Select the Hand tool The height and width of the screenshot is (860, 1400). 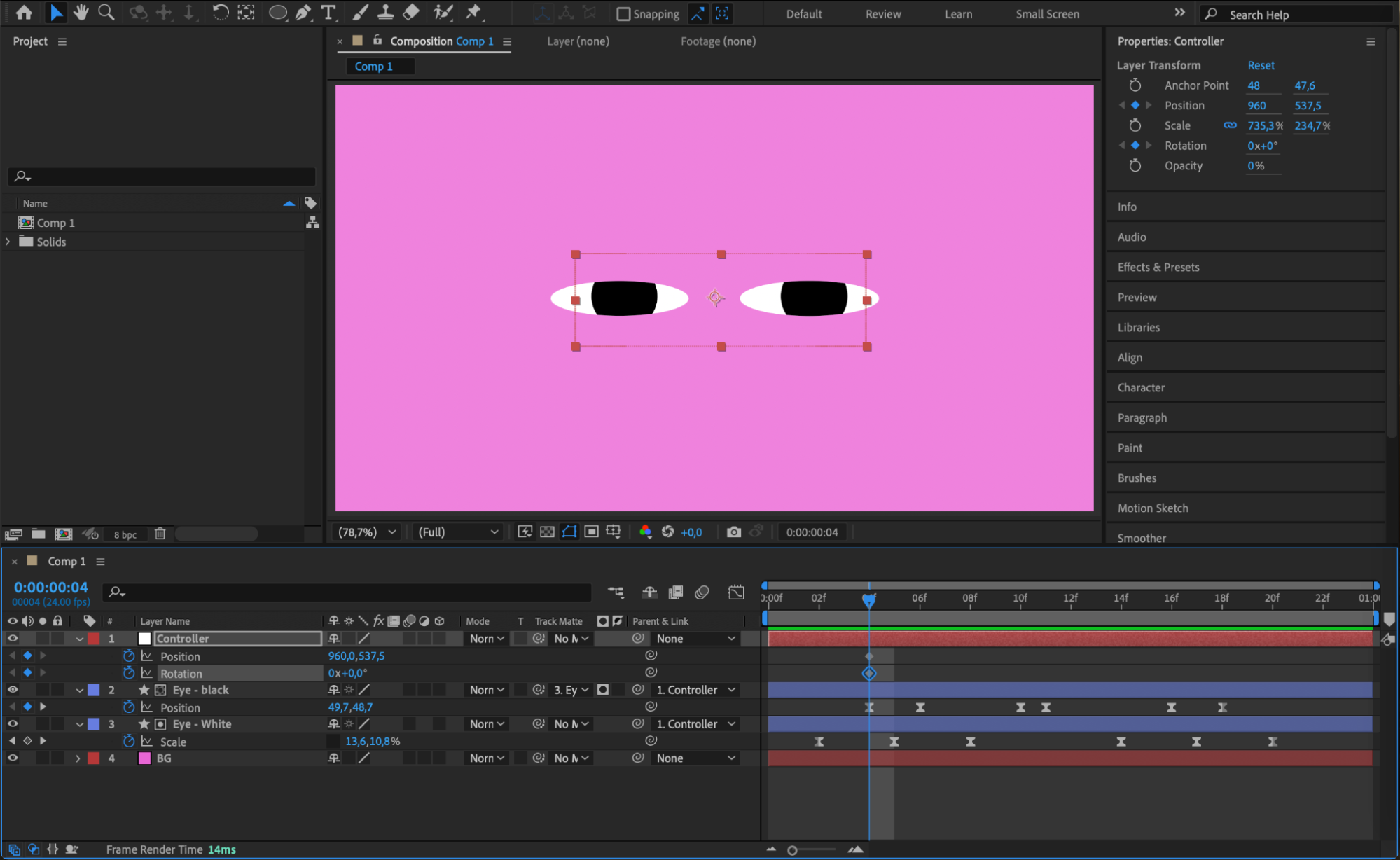coord(81,12)
